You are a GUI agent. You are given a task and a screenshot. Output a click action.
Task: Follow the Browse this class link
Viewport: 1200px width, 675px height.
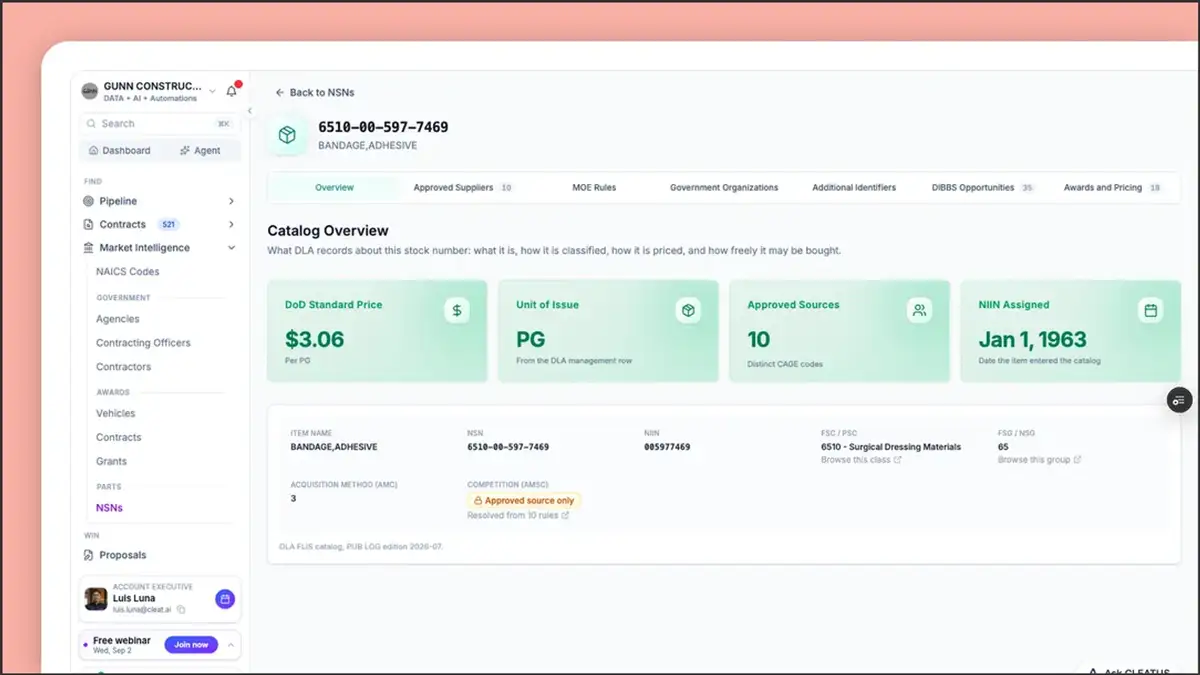click(x=860, y=460)
